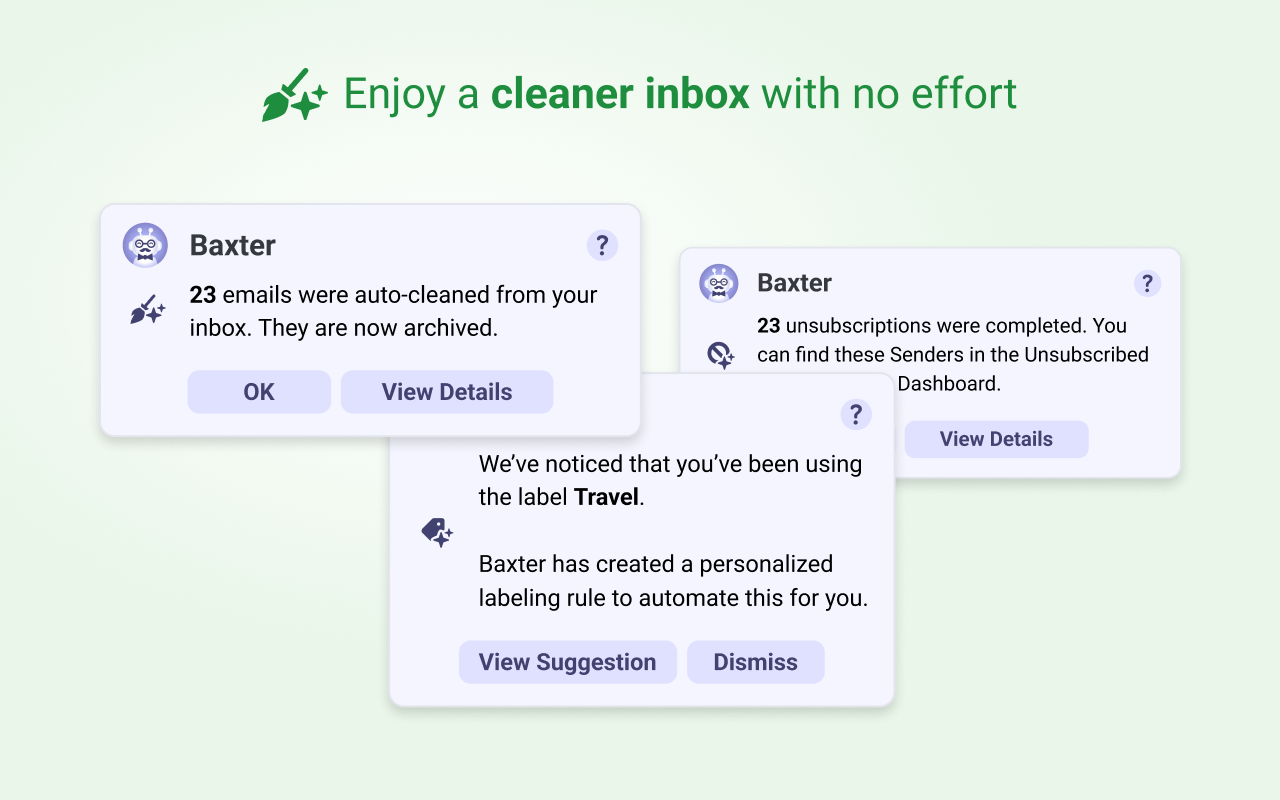The height and width of the screenshot is (800, 1280).
Task: Open help on the left Baxter card
Action: [602, 245]
